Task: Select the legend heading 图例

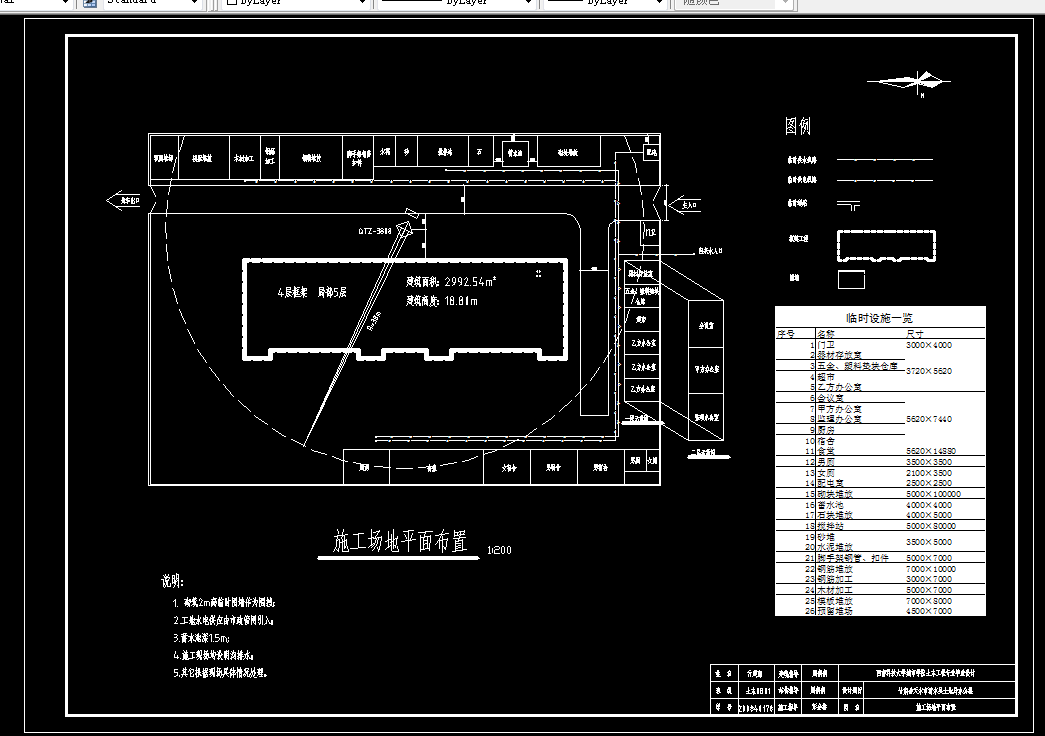Action: pos(798,125)
